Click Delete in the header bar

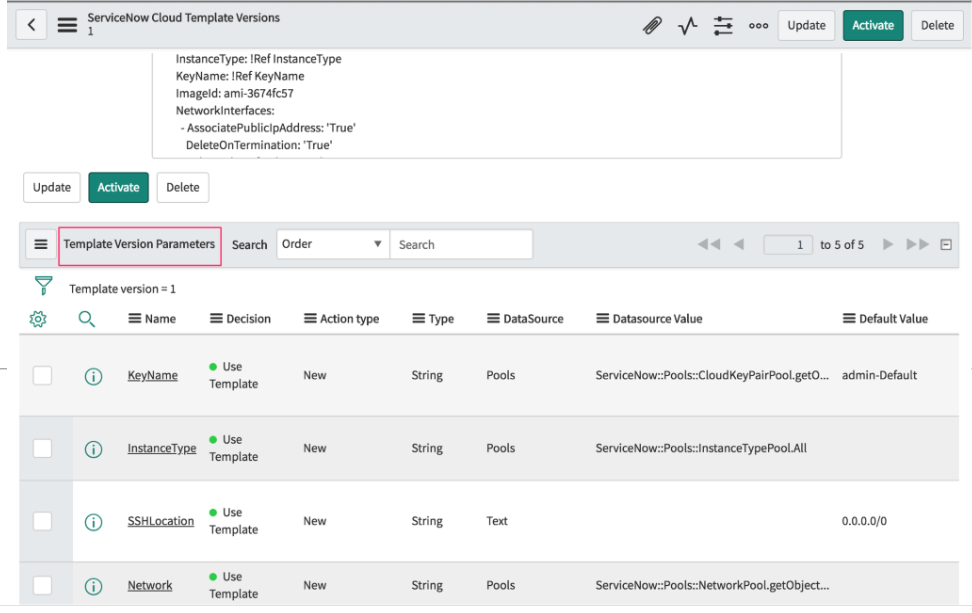(937, 25)
